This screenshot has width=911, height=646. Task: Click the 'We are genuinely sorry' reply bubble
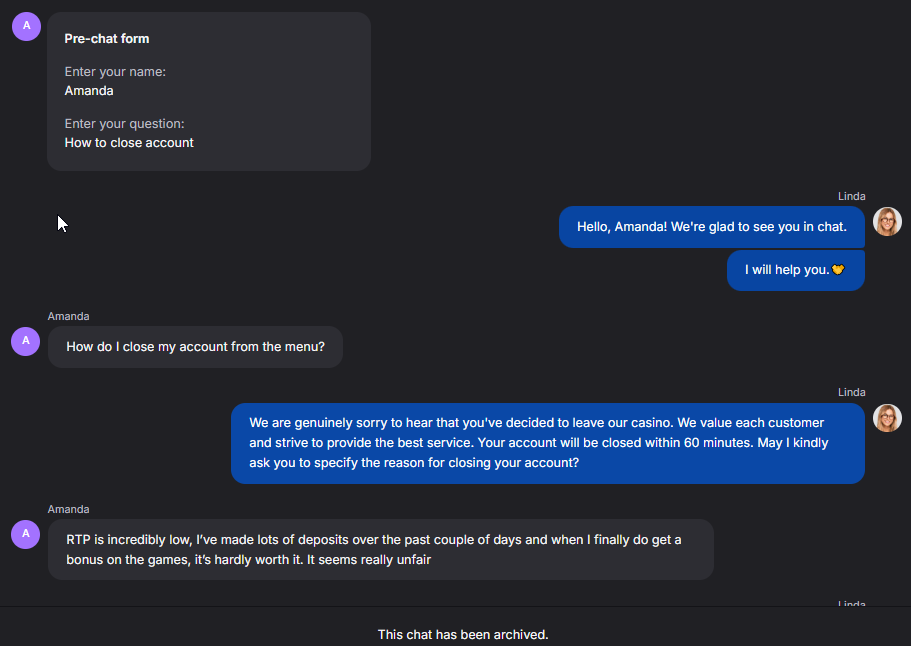[547, 443]
